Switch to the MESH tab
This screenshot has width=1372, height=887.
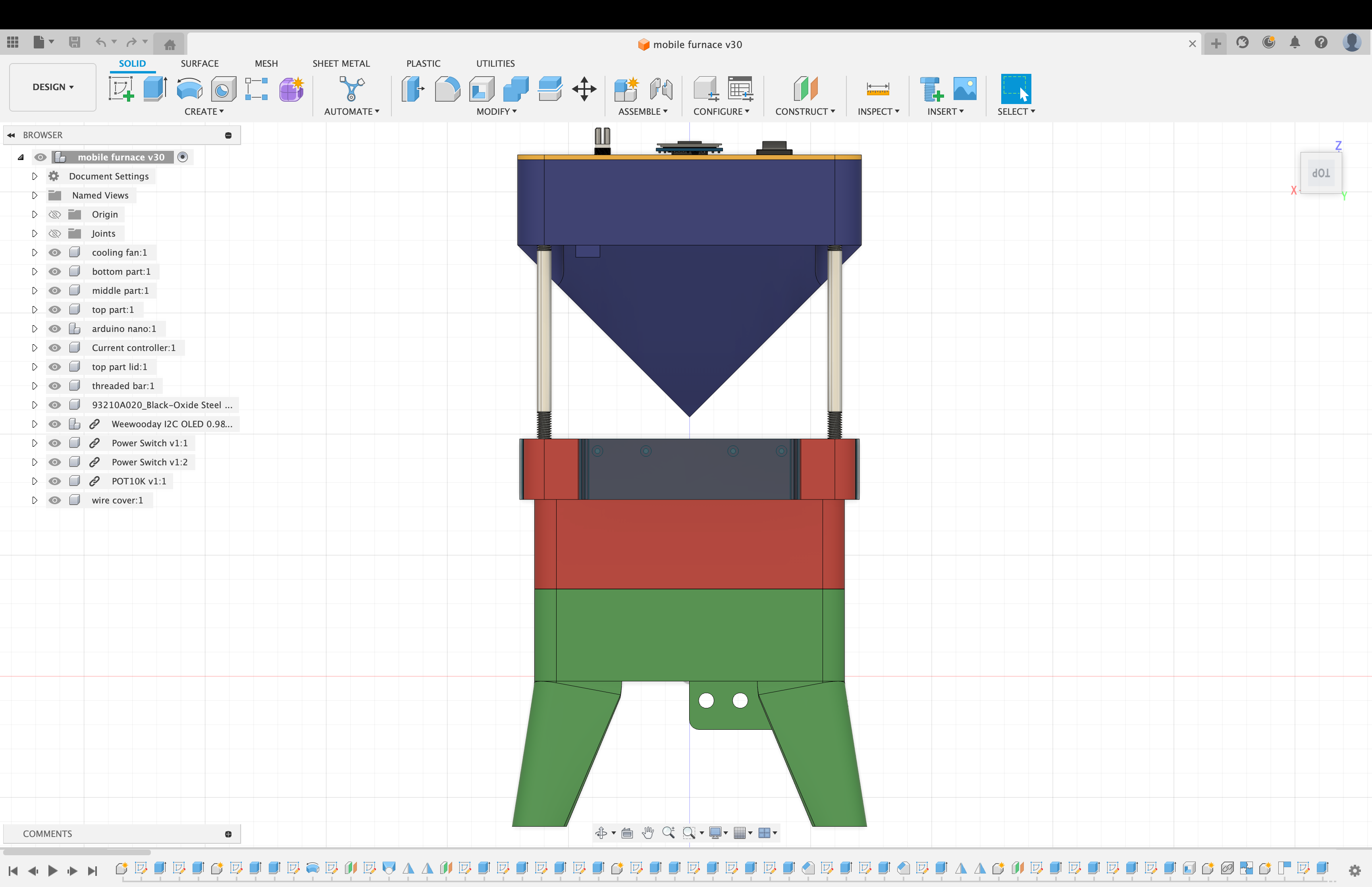266,64
